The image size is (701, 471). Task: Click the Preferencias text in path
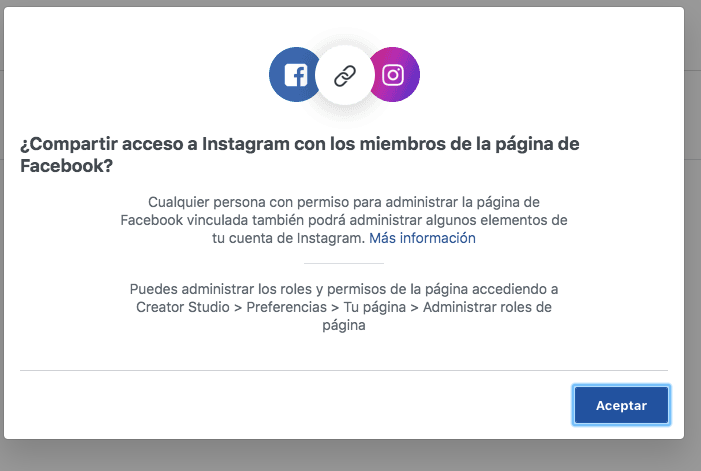(287, 307)
